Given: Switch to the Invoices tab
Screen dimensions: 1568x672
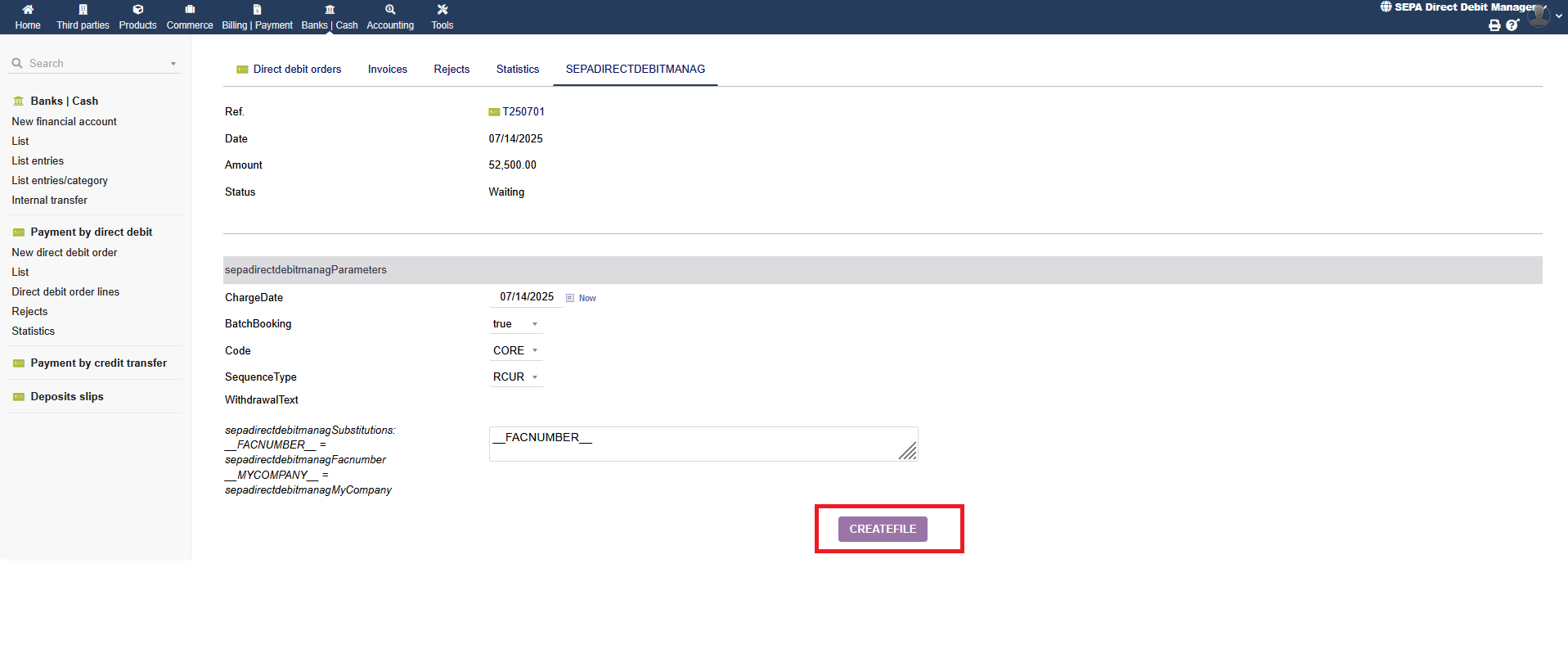Looking at the screenshot, I should 387,70.
